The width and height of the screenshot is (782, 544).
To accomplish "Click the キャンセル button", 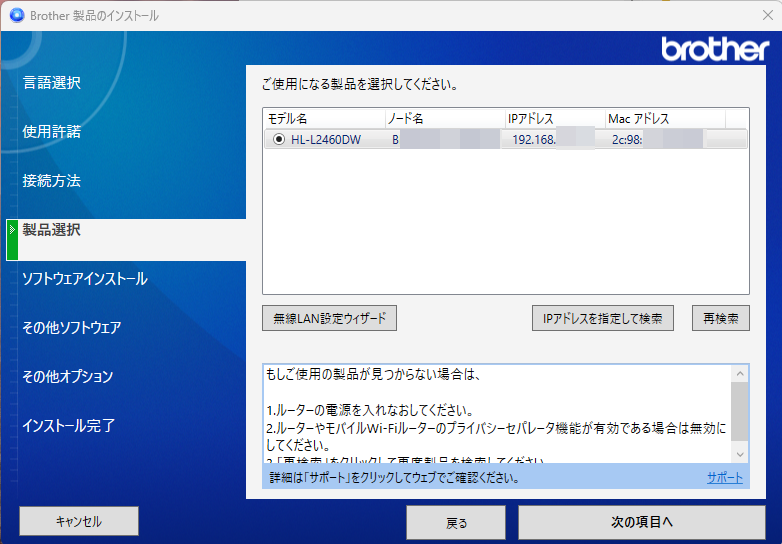I will (x=79, y=521).
